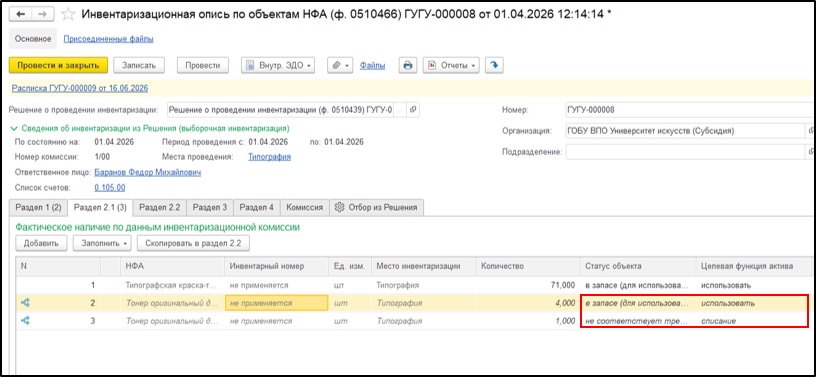816x377 pixels.
Task: Click the Ед. изм. column header
Action: click(x=350, y=266)
